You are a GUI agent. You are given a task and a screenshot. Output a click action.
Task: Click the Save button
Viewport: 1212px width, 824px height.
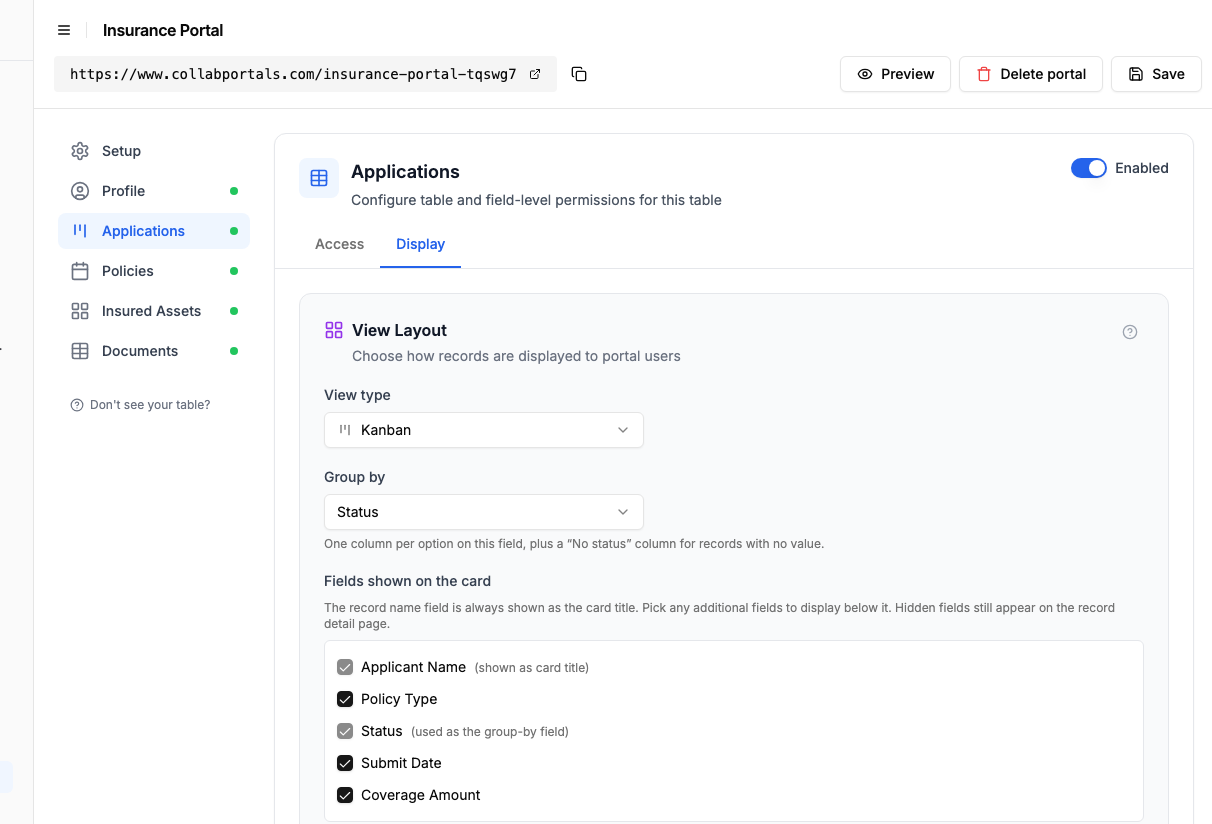click(x=1156, y=74)
